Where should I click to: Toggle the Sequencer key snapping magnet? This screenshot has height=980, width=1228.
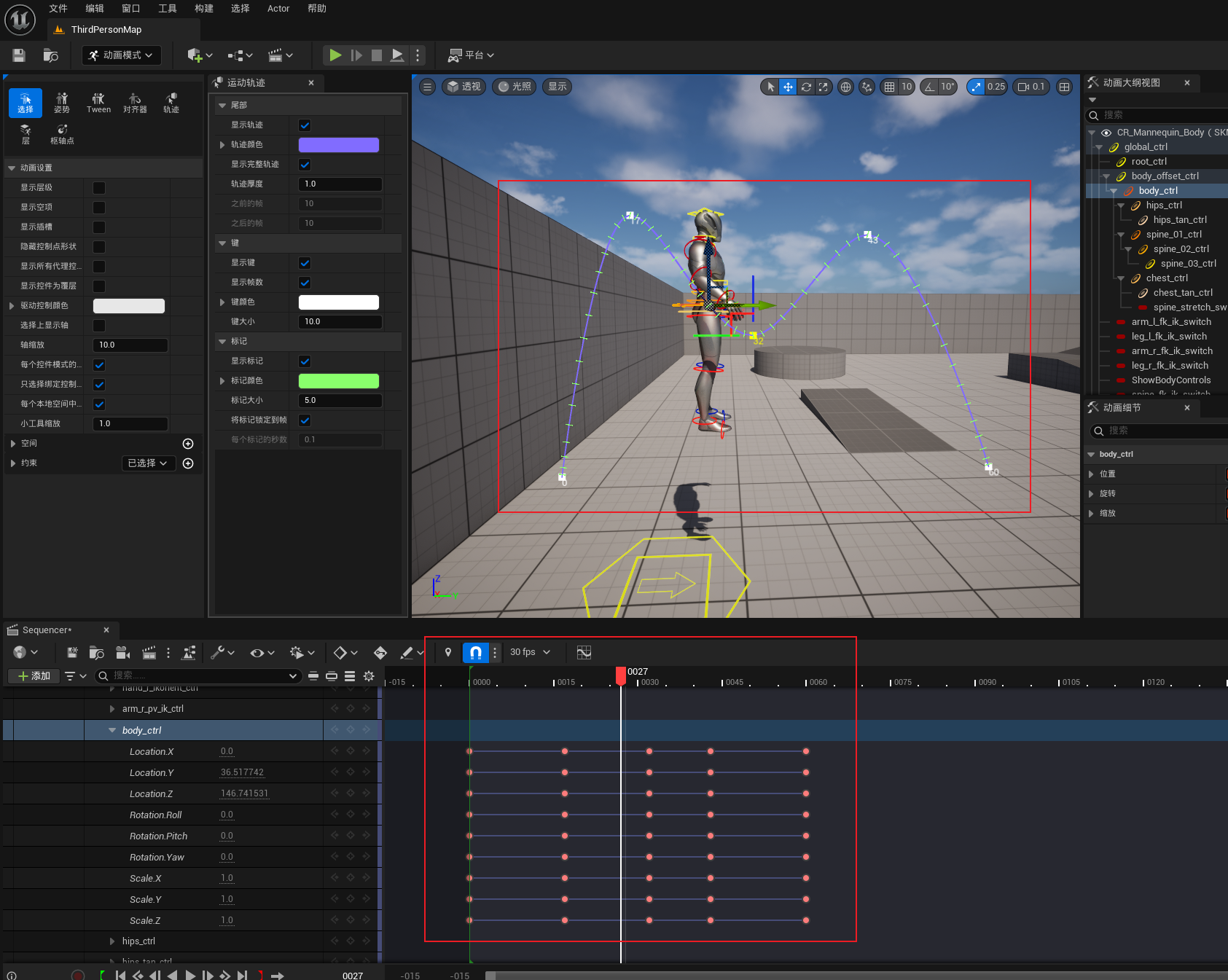pyautogui.click(x=476, y=652)
